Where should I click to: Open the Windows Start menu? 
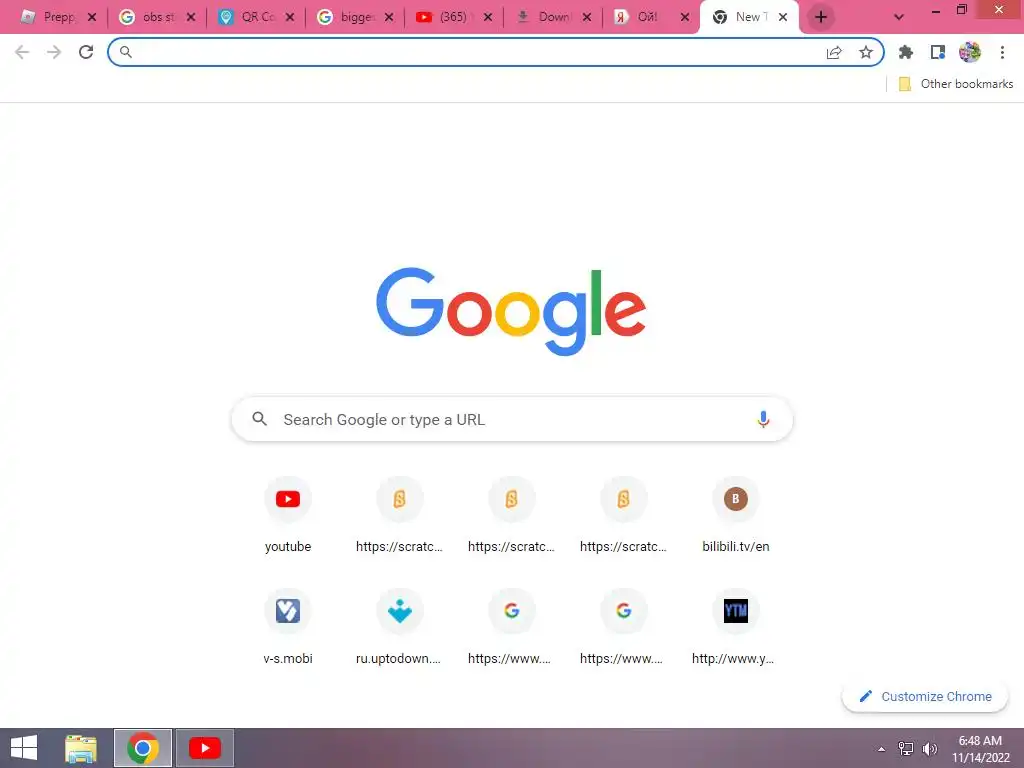pyautogui.click(x=24, y=748)
